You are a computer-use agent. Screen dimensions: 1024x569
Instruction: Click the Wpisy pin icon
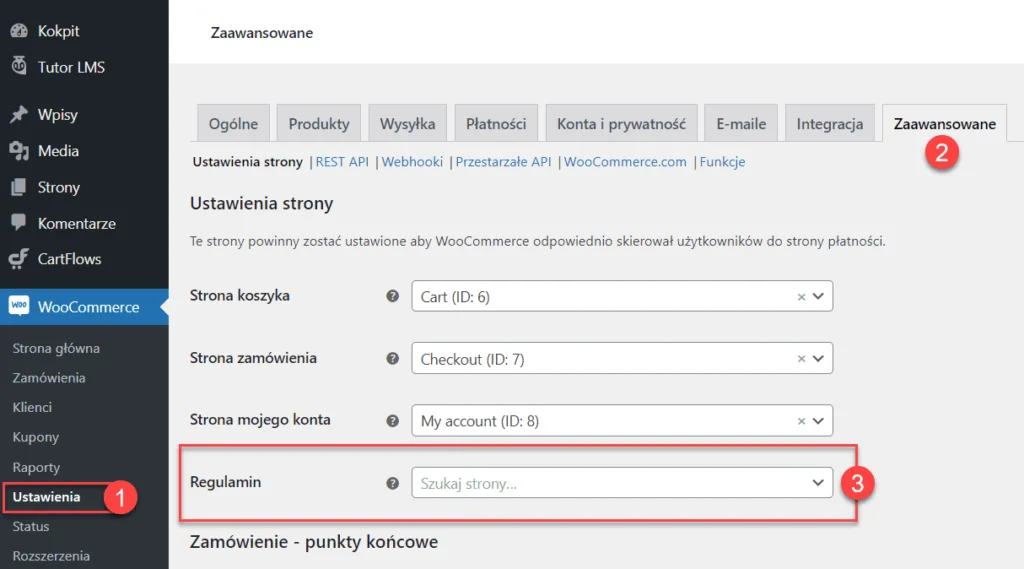click(x=19, y=114)
